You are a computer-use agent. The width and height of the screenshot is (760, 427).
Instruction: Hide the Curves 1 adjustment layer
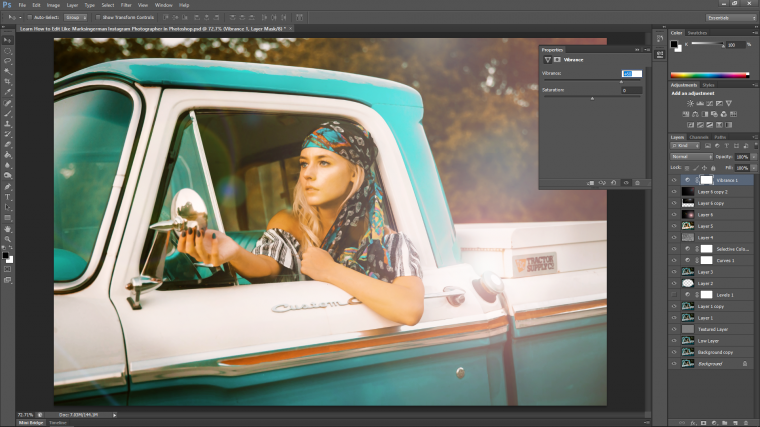click(x=674, y=260)
